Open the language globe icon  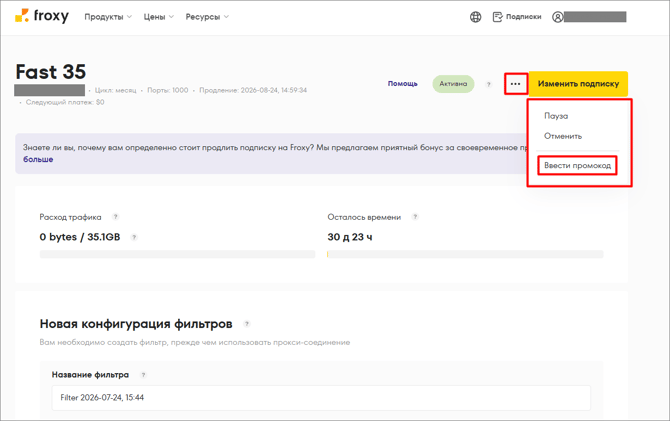tap(475, 17)
